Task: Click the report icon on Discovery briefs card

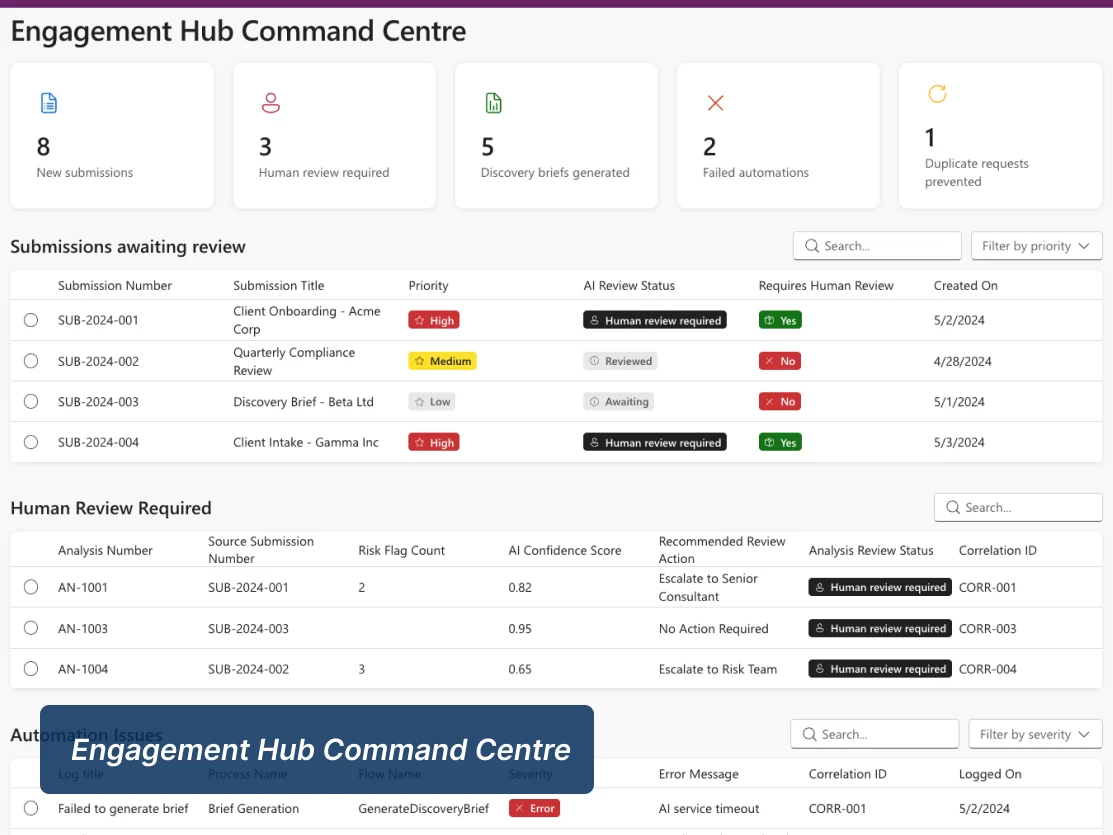Action: (x=493, y=104)
